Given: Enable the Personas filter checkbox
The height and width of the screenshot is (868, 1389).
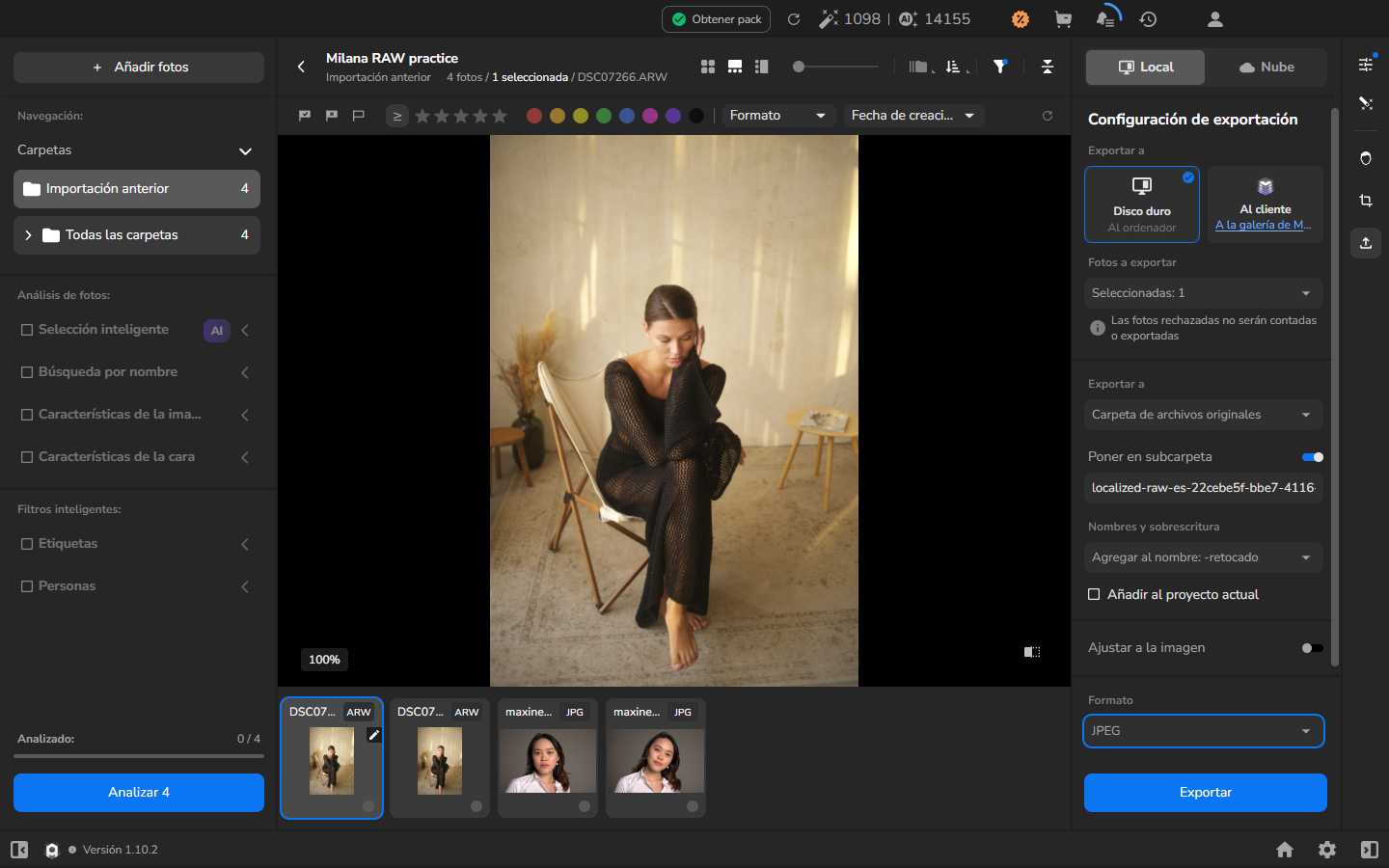Looking at the screenshot, I should click(x=27, y=586).
